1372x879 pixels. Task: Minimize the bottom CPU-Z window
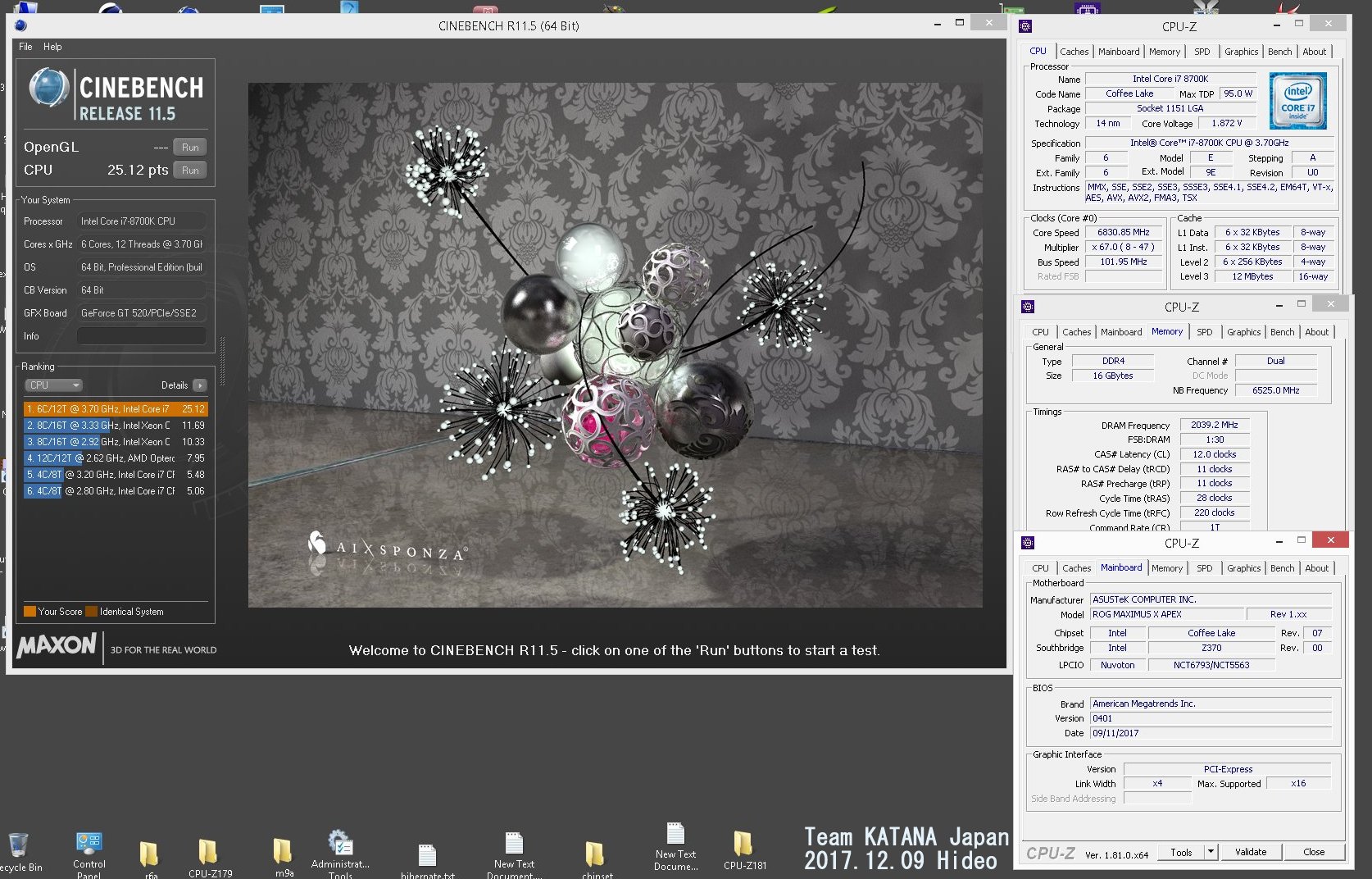coord(1279,540)
